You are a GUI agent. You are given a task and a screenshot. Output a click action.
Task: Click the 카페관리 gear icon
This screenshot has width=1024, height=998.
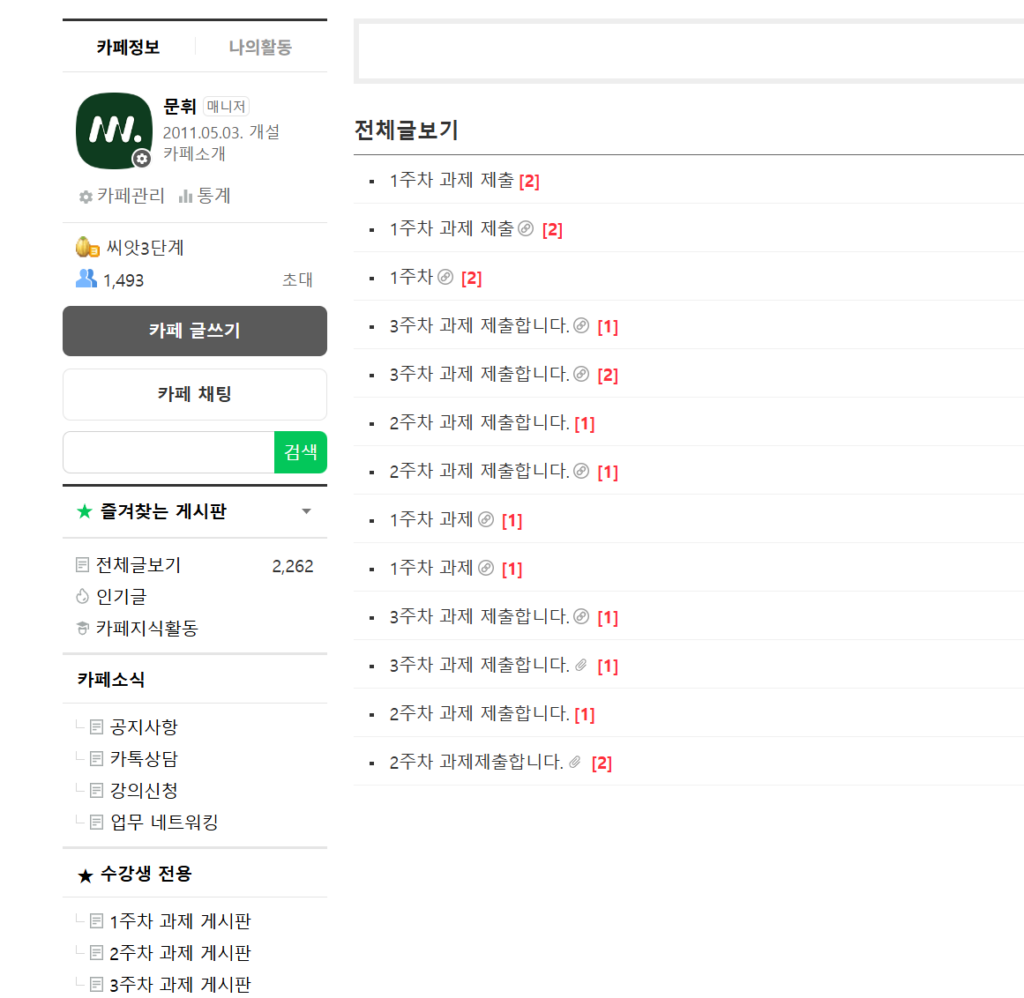point(85,197)
